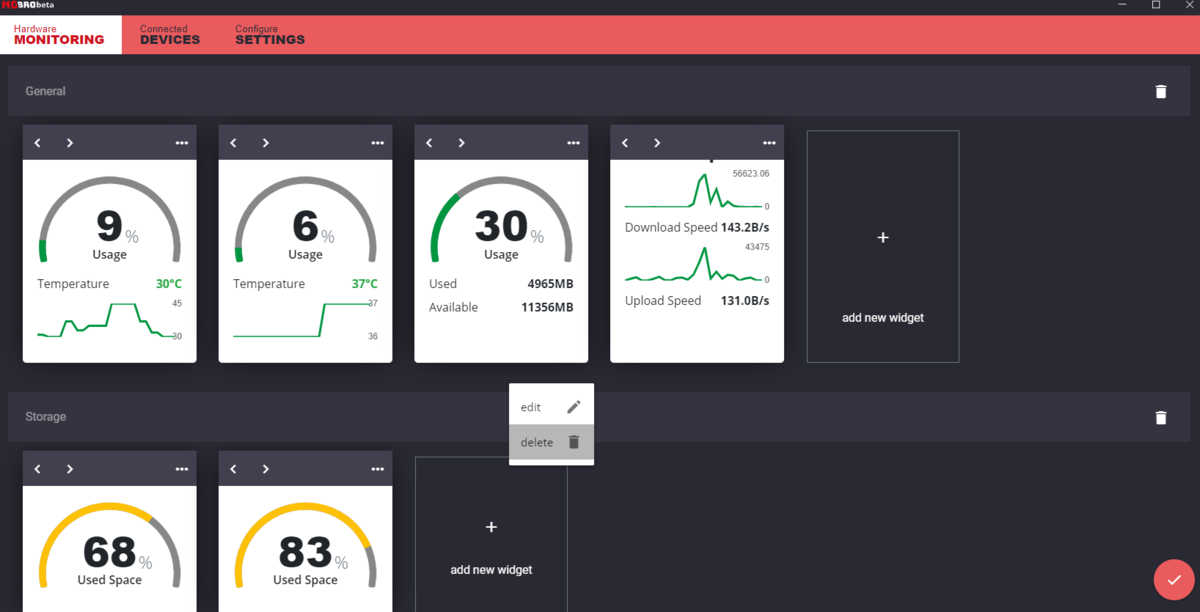
Task: Move the 30% Usage memory widget right
Action: click(x=462, y=143)
